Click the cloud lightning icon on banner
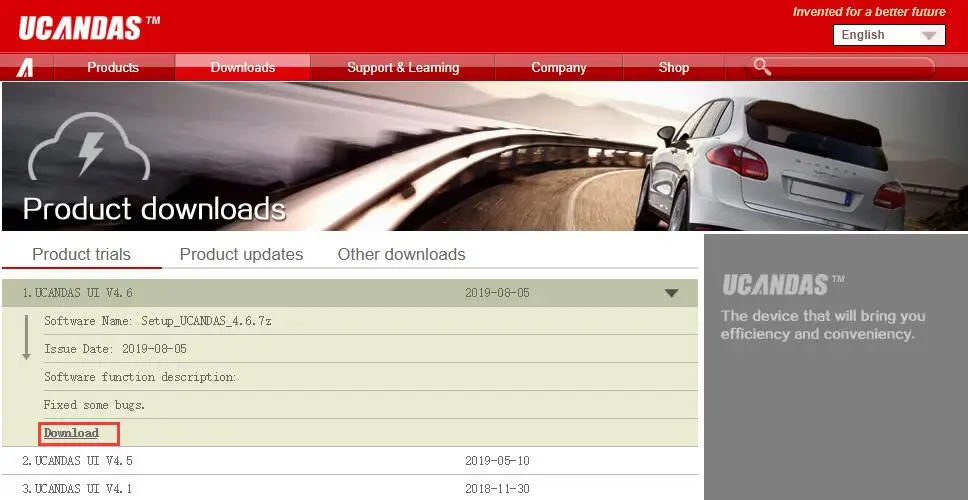This screenshot has width=968, height=500. [x=89, y=146]
